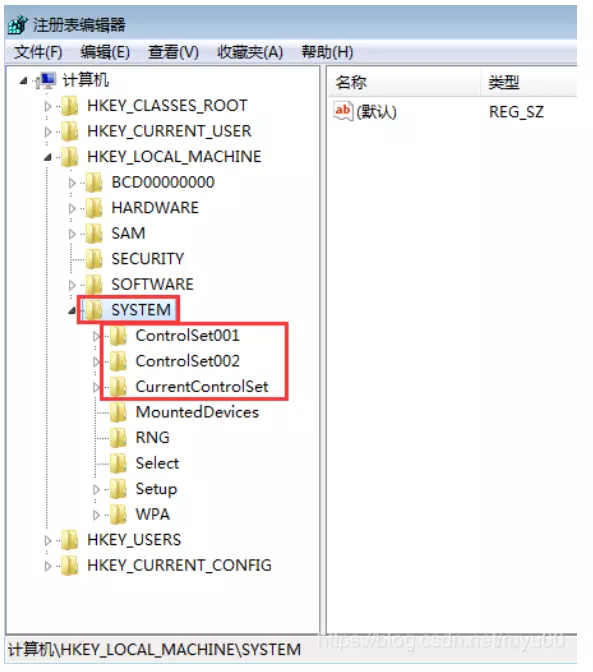This screenshot has width=593, height=672.
Task: Collapse the SYSTEM key arrow
Action: (72, 311)
